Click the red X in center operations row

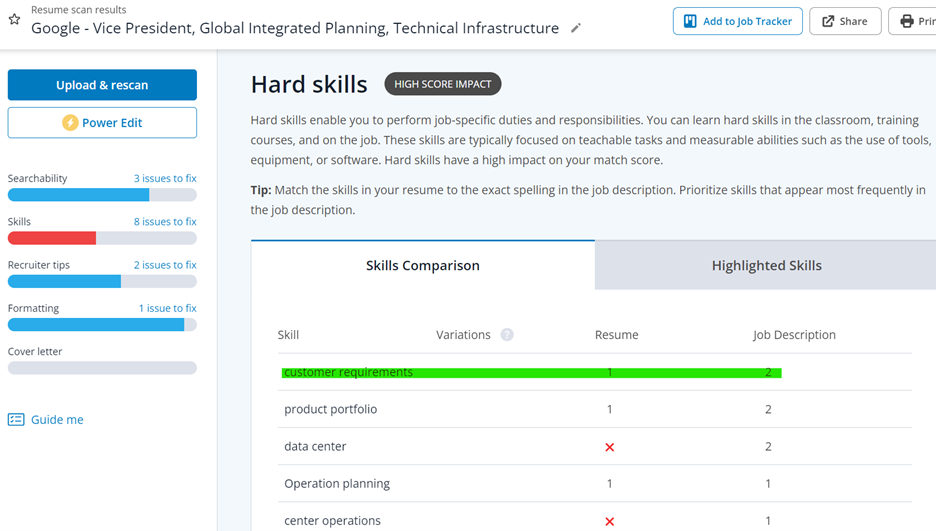pos(609,521)
